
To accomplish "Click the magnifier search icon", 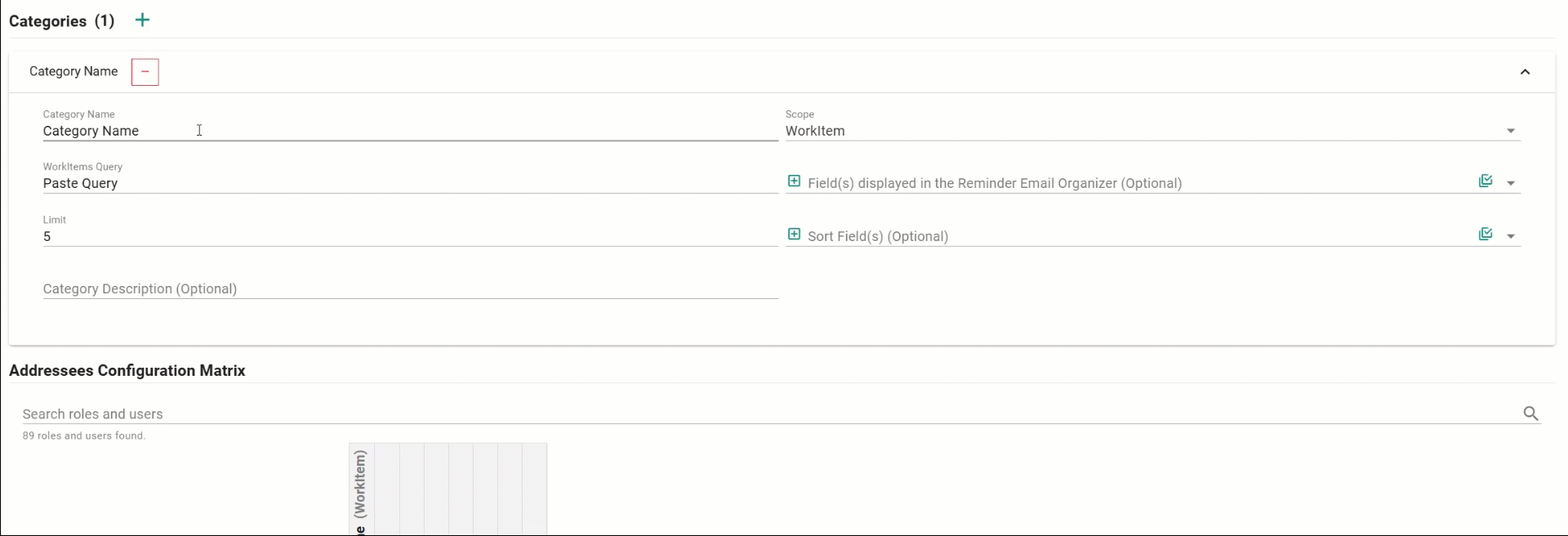I will 1531,414.
